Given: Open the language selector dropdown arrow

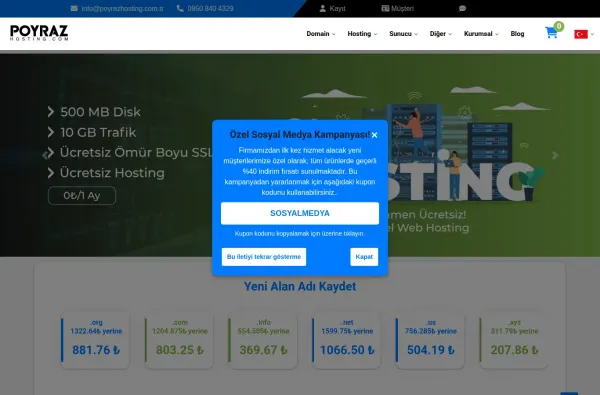Looking at the screenshot, I should (592, 34).
